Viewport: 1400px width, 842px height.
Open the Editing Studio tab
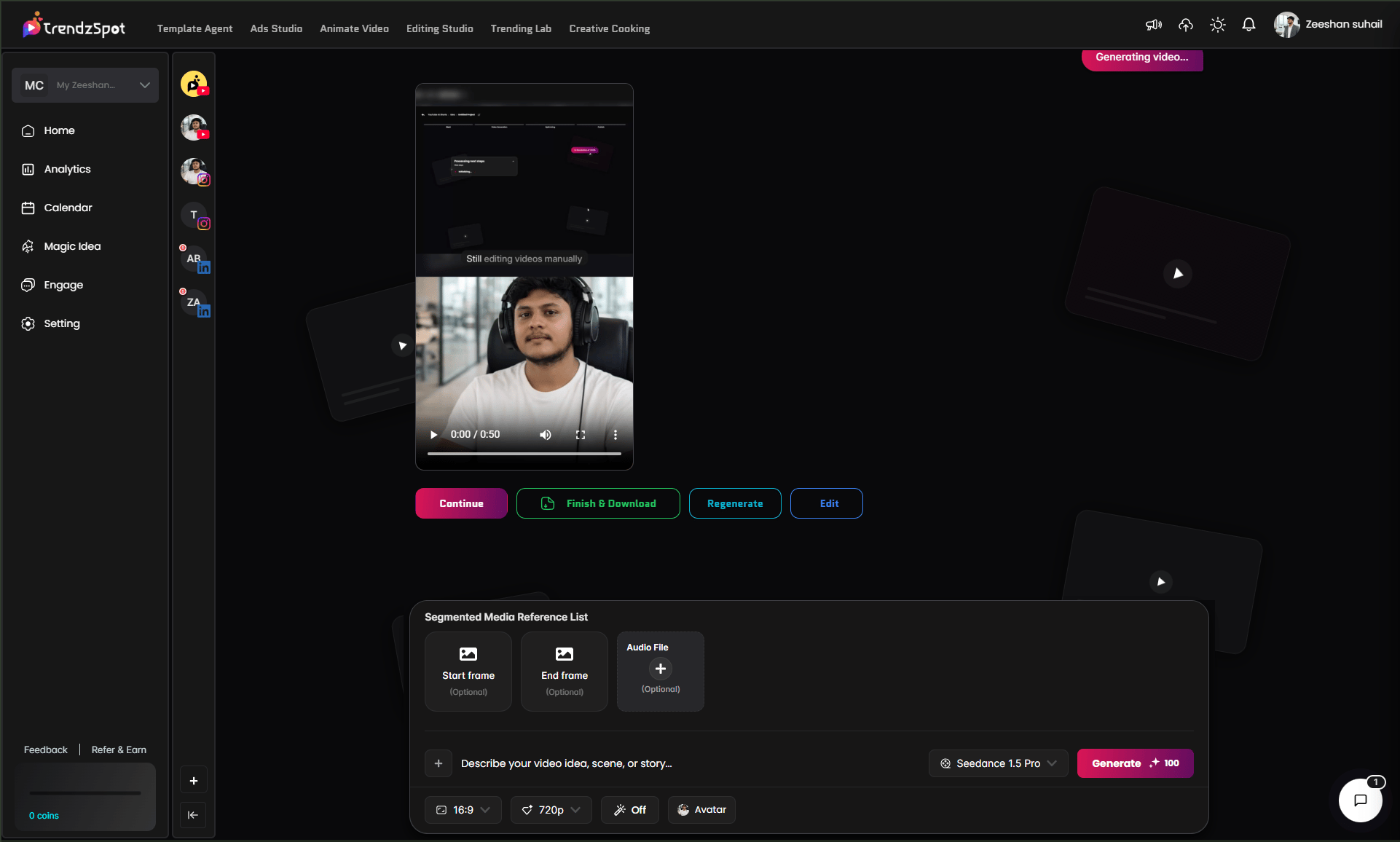pos(440,28)
